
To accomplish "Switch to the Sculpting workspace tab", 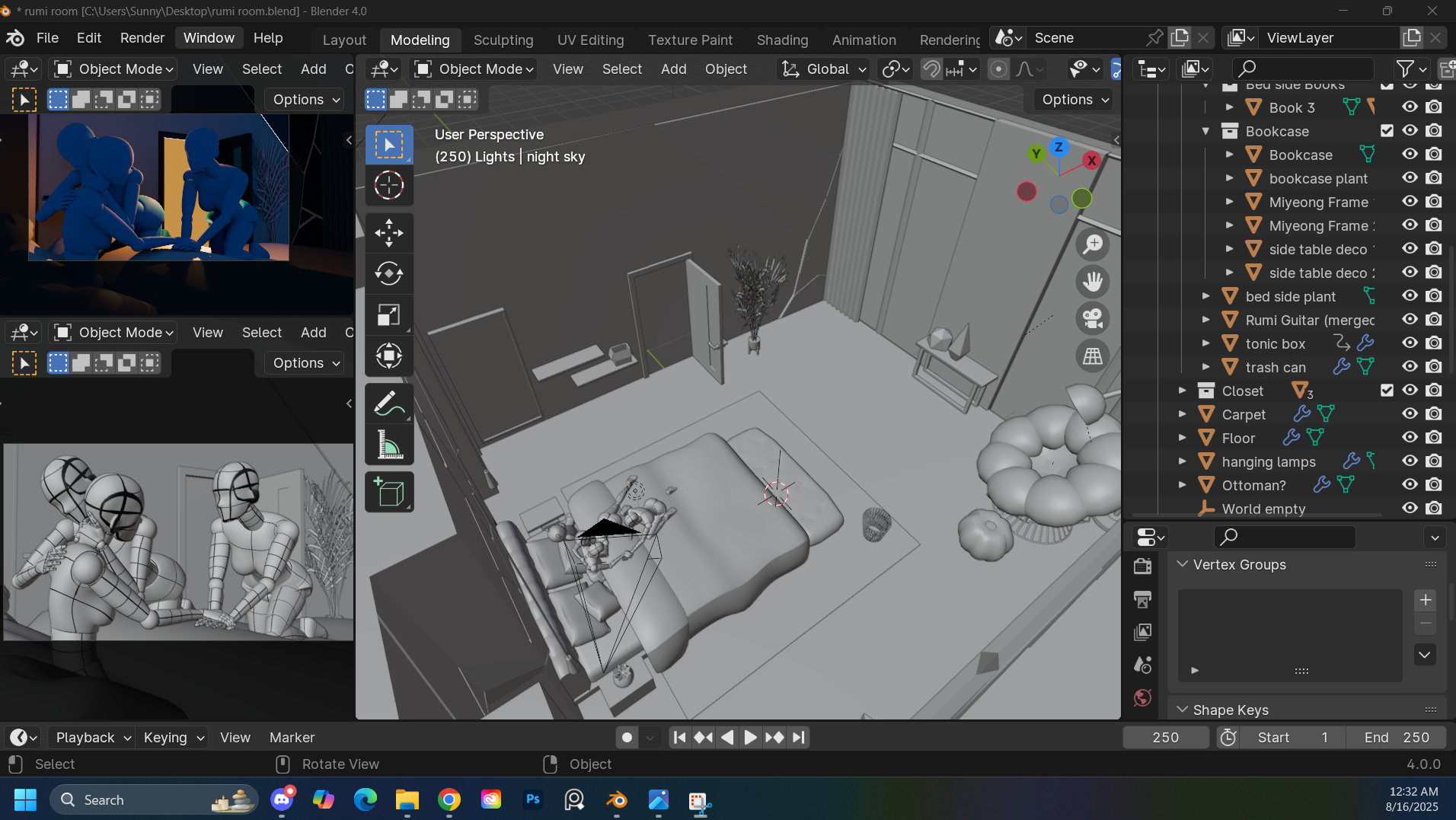I will [x=503, y=40].
